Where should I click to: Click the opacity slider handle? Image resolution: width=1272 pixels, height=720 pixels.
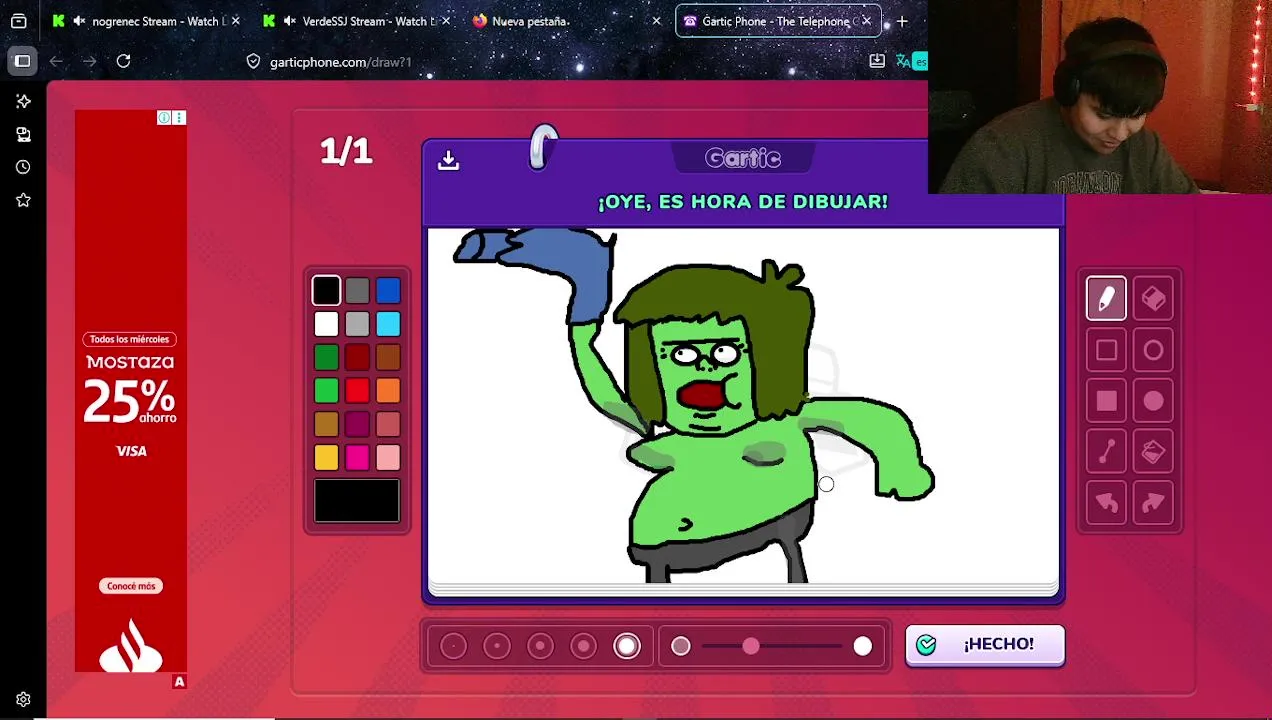(751, 647)
